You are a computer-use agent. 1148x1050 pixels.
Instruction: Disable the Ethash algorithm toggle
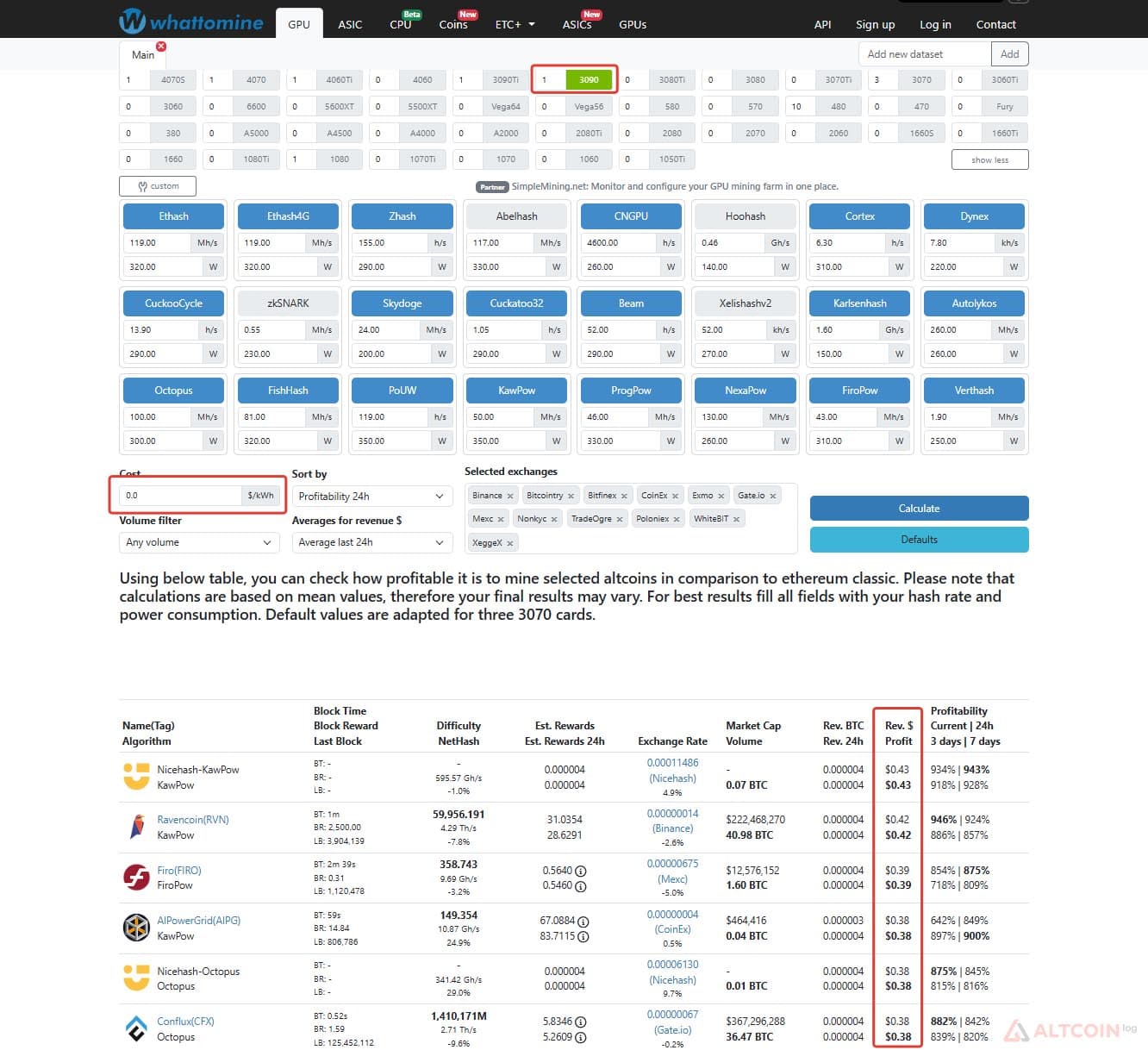coord(173,216)
